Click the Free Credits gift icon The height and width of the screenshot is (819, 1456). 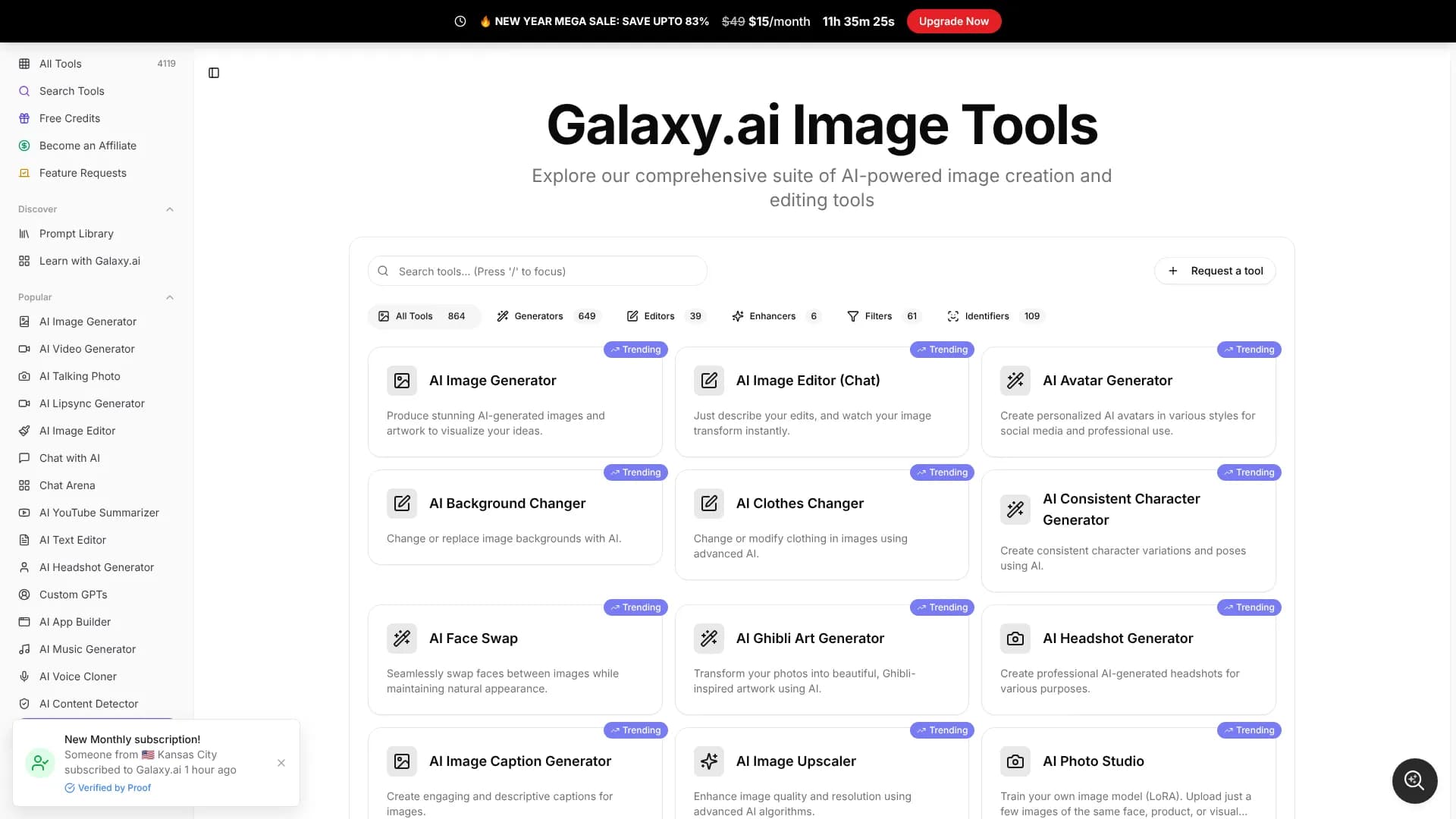[x=24, y=118]
